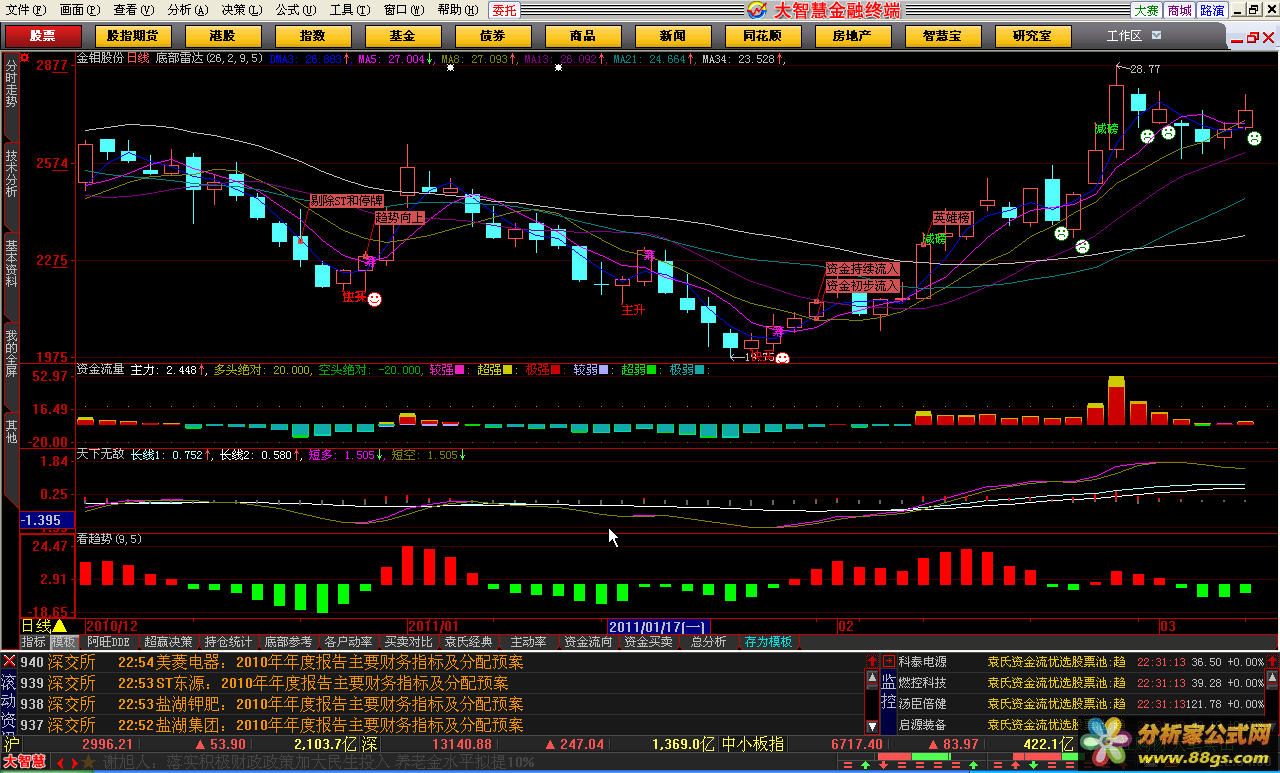This screenshot has width=1280, height=773.
Task: Switch to the 资金流向 template tab
Action: click(x=588, y=642)
